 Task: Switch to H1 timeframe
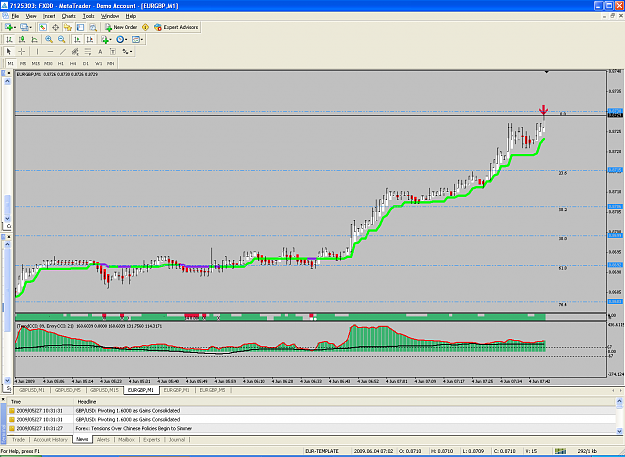point(61,63)
